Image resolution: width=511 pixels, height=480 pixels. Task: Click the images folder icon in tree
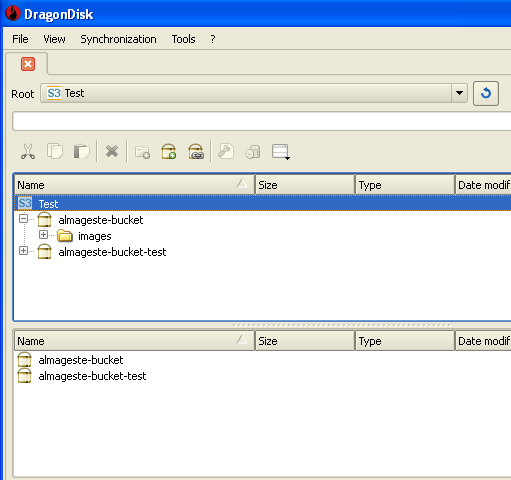pos(65,236)
